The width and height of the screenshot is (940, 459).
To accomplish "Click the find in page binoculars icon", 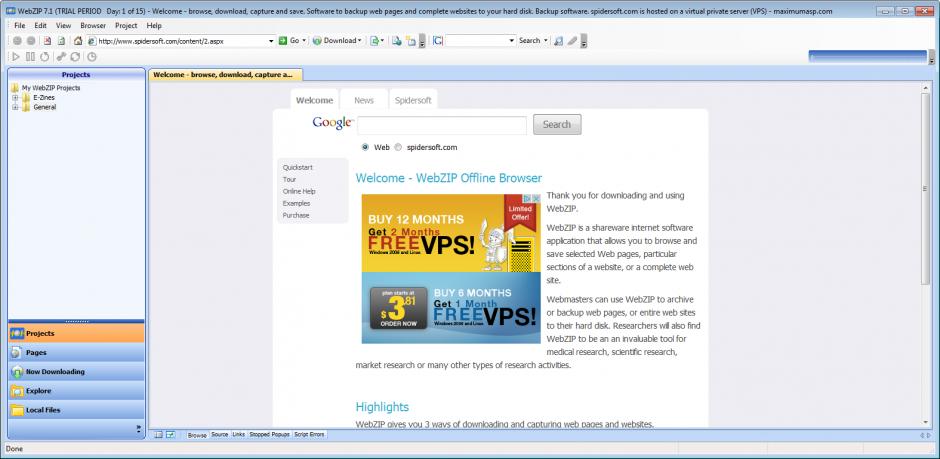I will [x=559, y=41].
